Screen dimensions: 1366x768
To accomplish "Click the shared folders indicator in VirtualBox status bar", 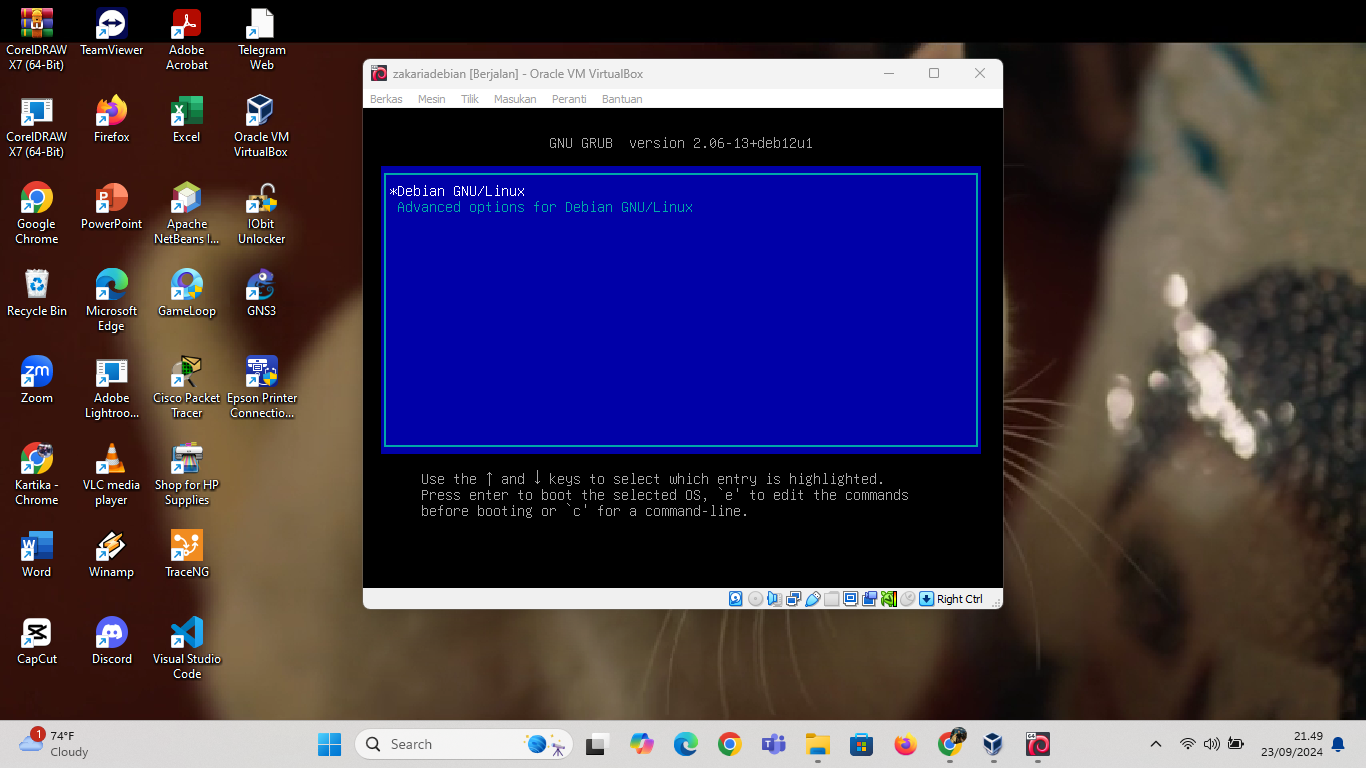I will coord(831,599).
